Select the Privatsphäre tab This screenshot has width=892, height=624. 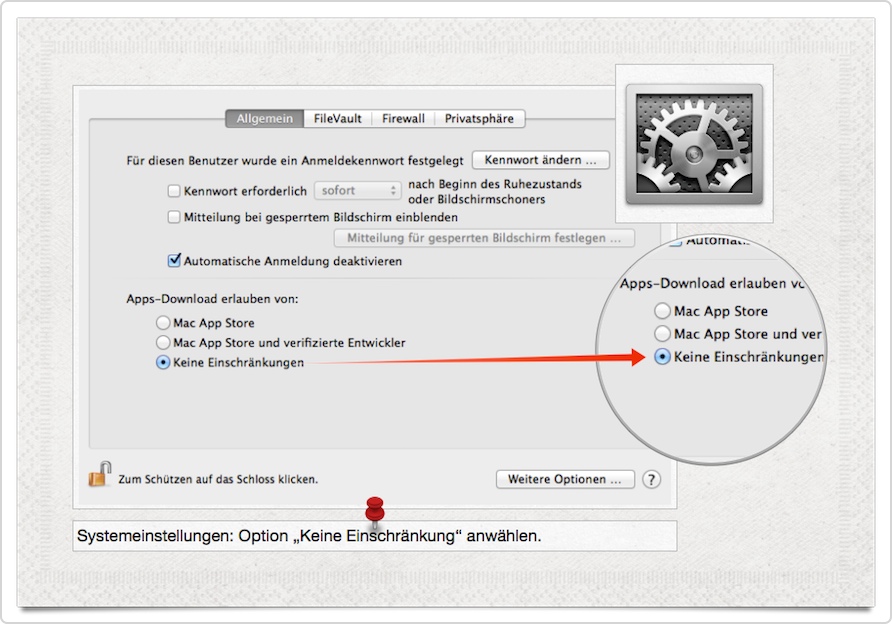pos(479,119)
